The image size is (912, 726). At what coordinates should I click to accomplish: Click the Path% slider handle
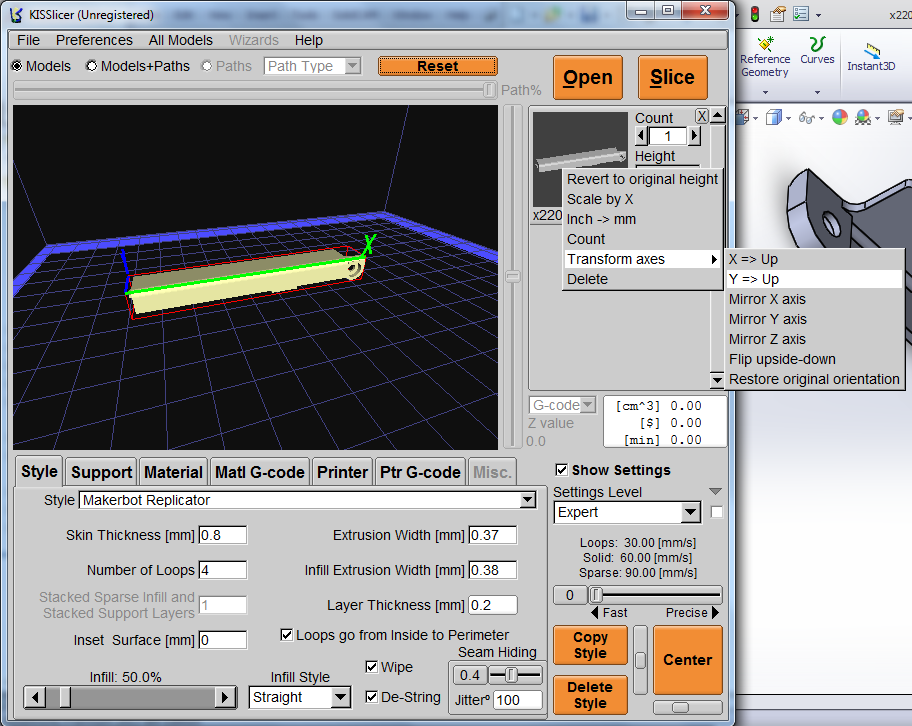click(489, 90)
